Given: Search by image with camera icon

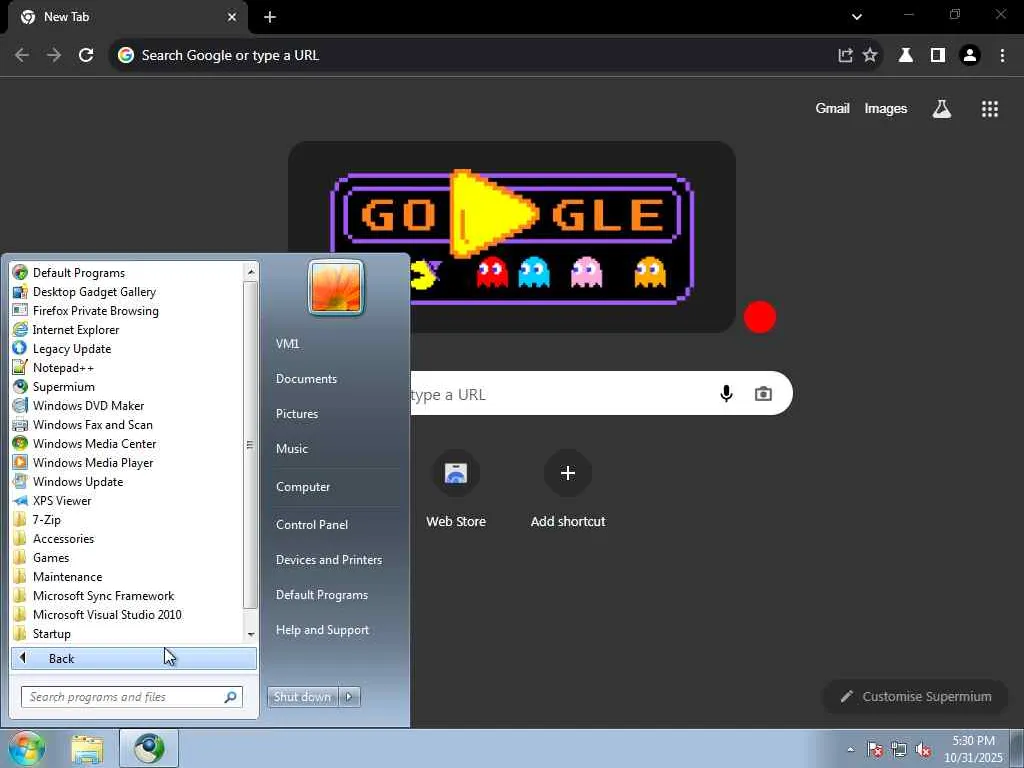Looking at the screenshot, I should 763,393.
